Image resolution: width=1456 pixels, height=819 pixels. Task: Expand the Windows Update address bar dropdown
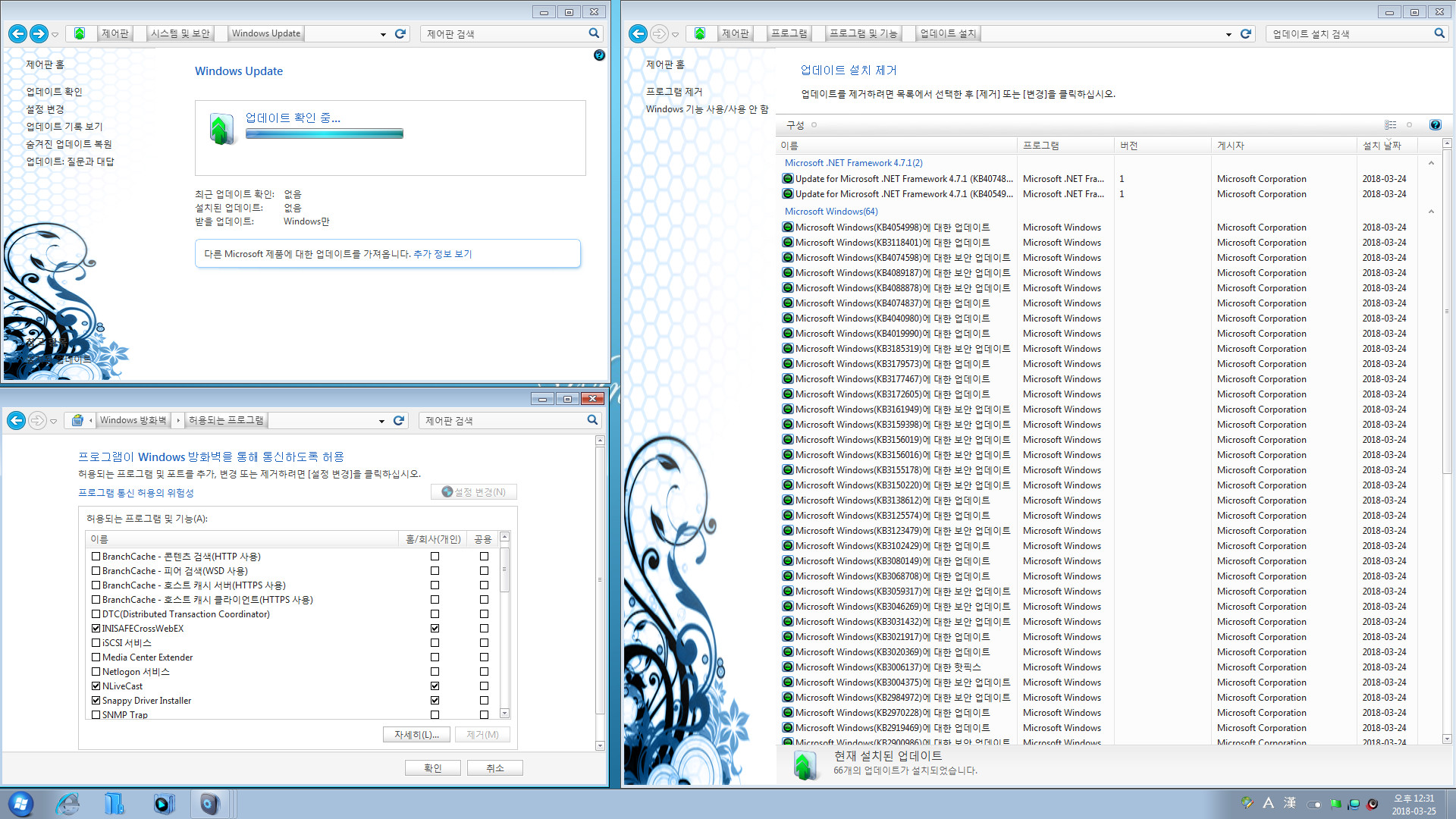tap(383, 33)
